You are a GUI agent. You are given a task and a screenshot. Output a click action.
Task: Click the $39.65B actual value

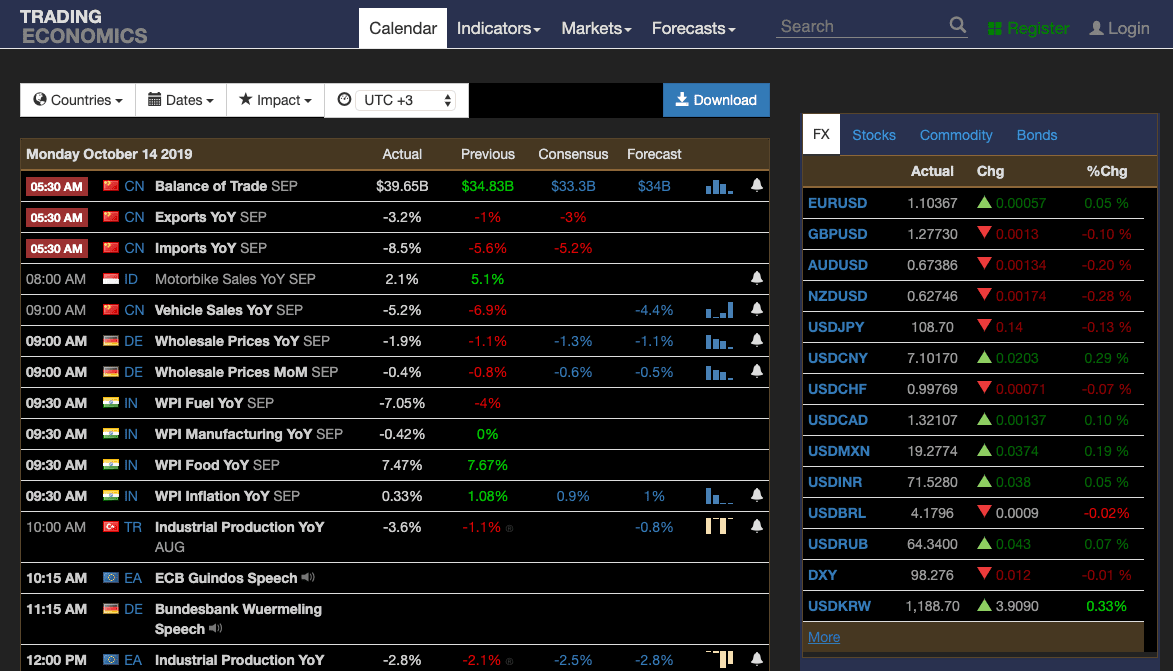click(x=402, y=186)
